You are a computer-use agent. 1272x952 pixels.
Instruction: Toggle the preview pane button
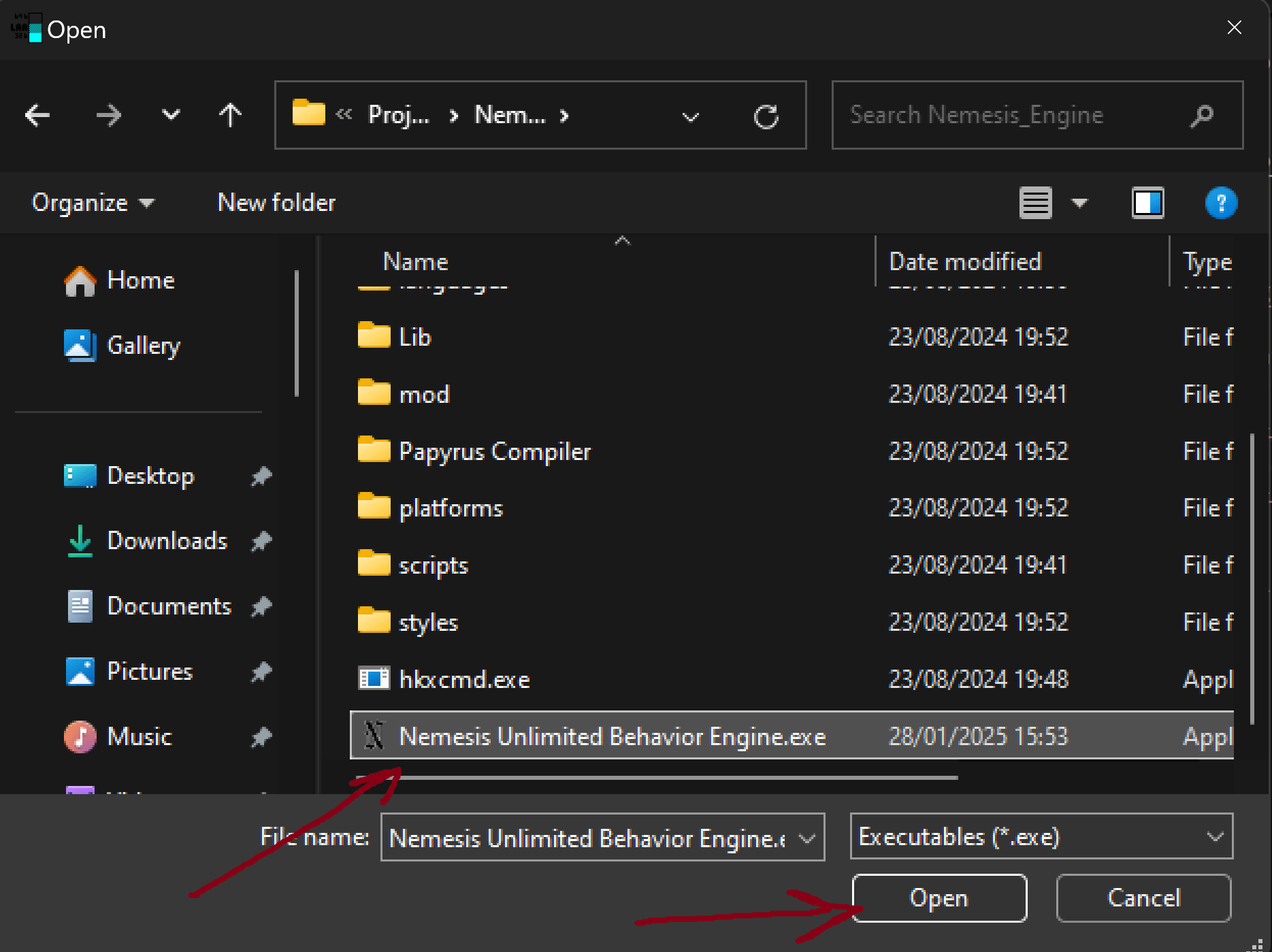pyautogui.click(x=1147, y=203)
